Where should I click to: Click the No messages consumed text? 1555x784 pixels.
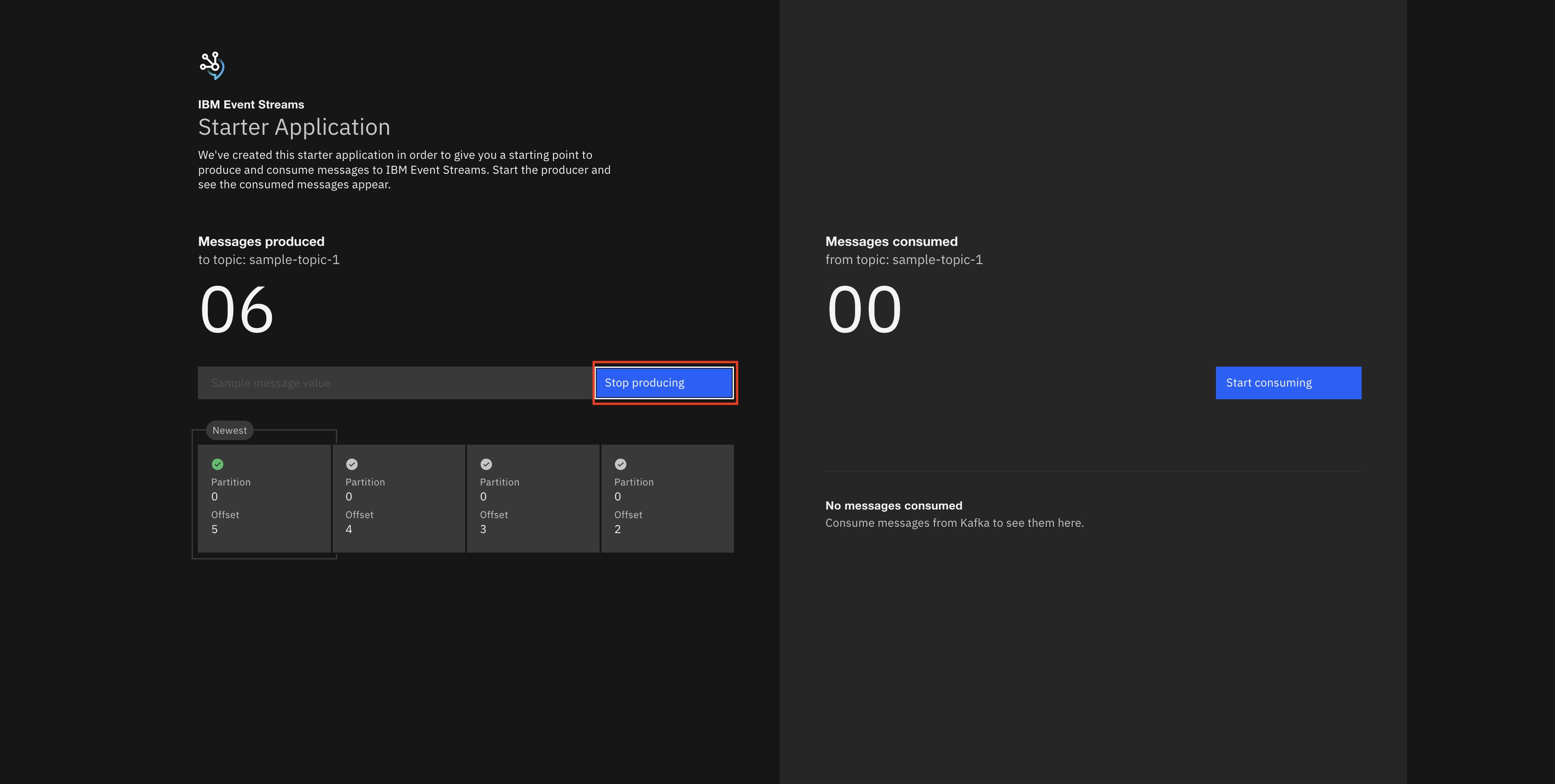[893, 506]
